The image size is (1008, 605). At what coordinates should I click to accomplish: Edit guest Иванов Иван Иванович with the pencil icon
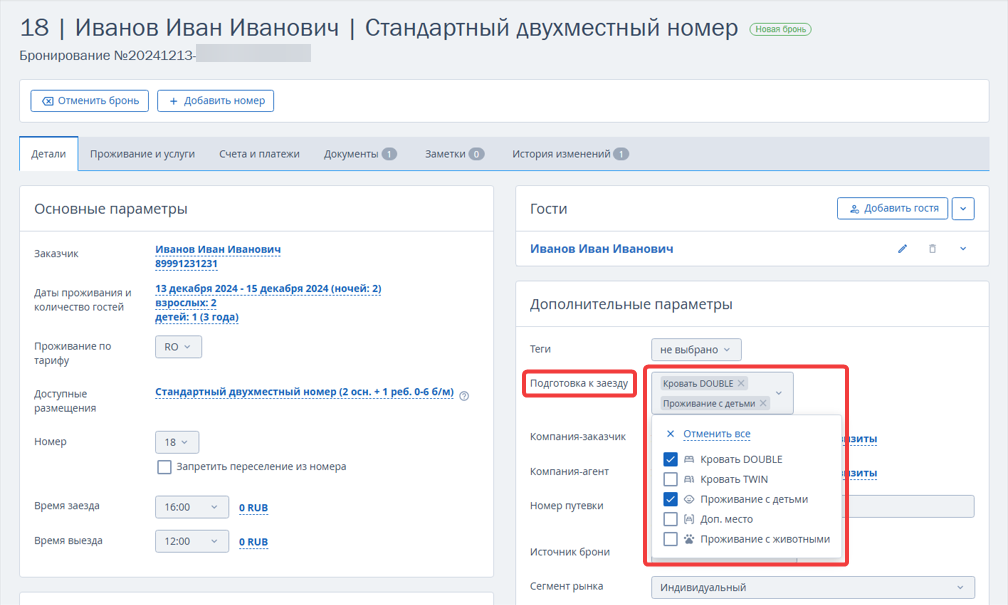point(903,249)
